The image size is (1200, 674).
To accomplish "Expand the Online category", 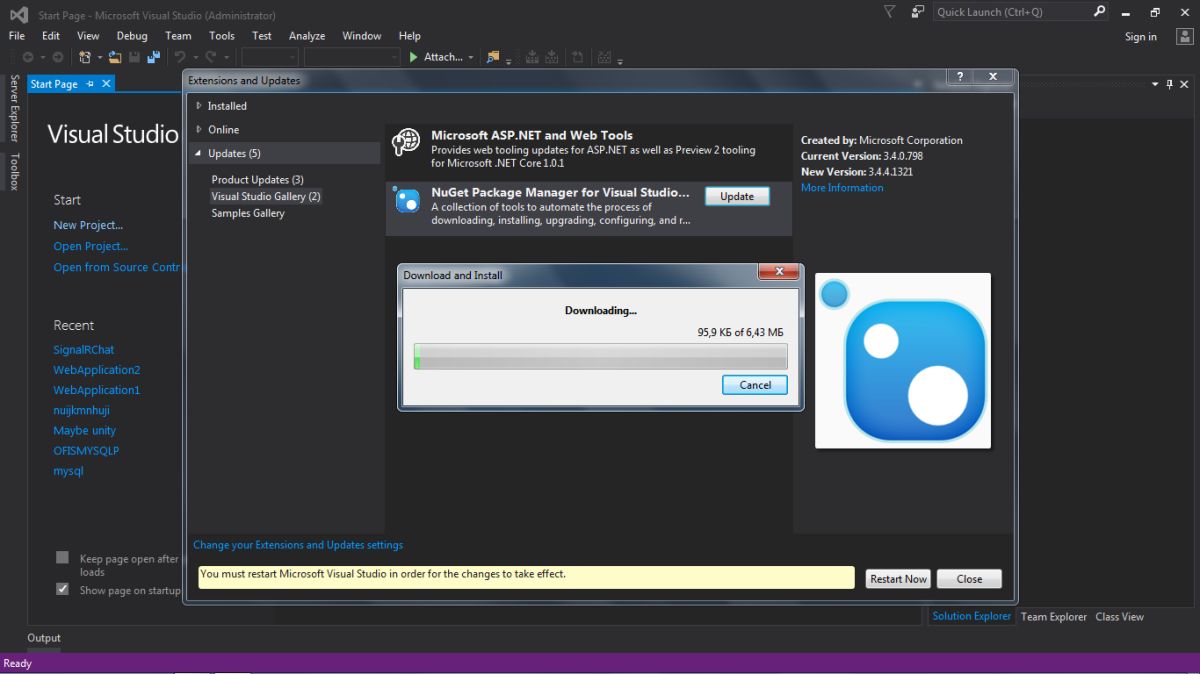I will pos(198,129).
